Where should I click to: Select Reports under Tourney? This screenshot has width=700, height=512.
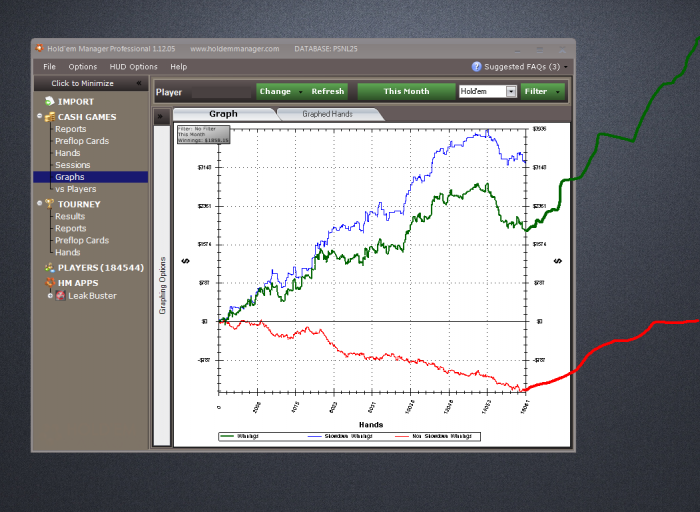[71, 229]
